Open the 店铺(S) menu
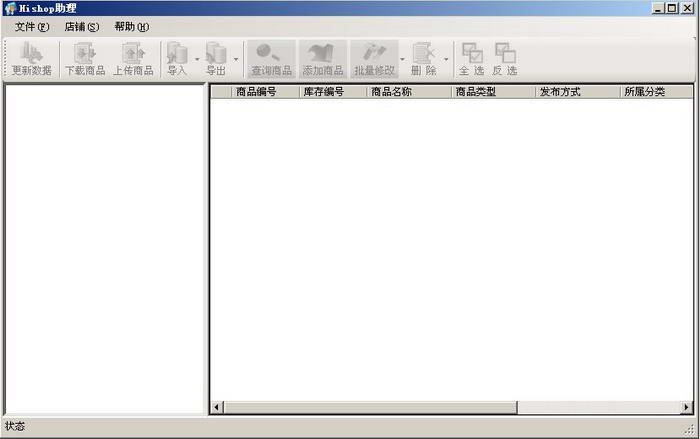Viewport: 700px width, 439px height. pos(82,27)
